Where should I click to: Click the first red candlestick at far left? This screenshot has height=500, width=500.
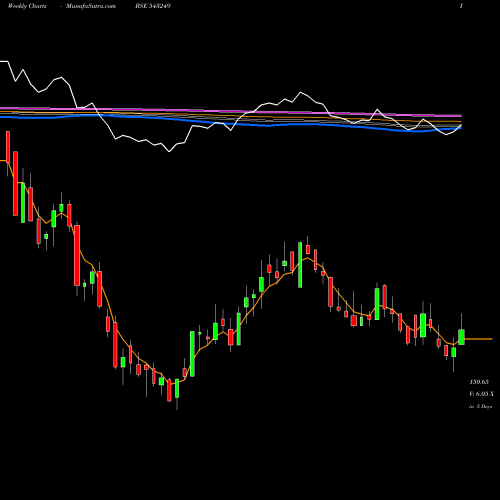(8, 147)
